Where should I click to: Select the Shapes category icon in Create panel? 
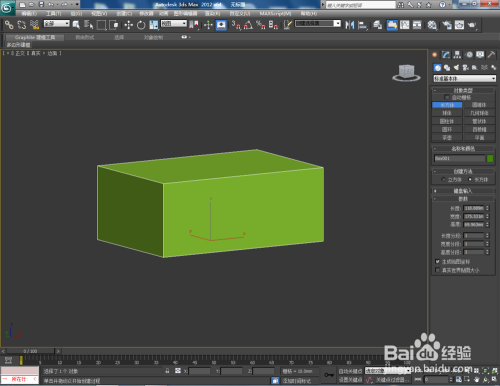tap(447, 68)
